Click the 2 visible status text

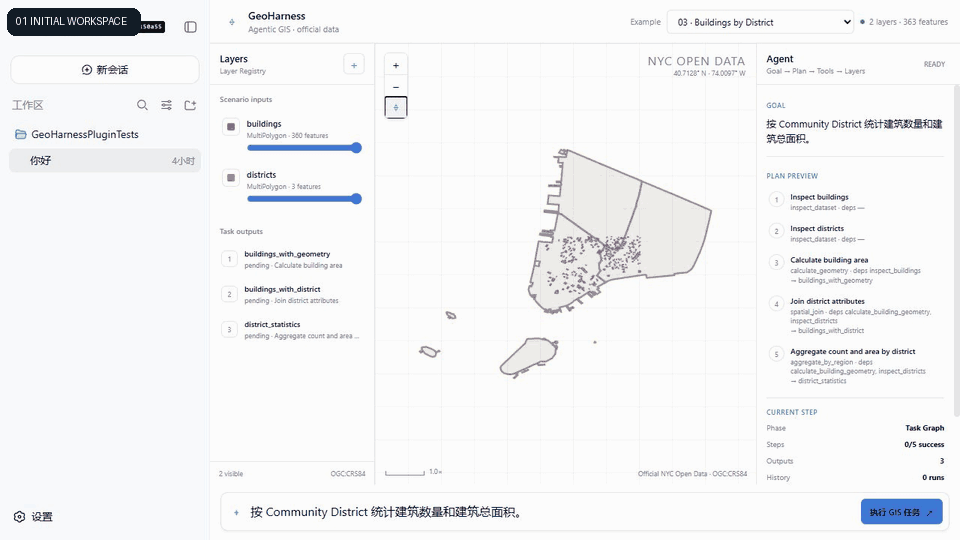click(x=231, y=474)
